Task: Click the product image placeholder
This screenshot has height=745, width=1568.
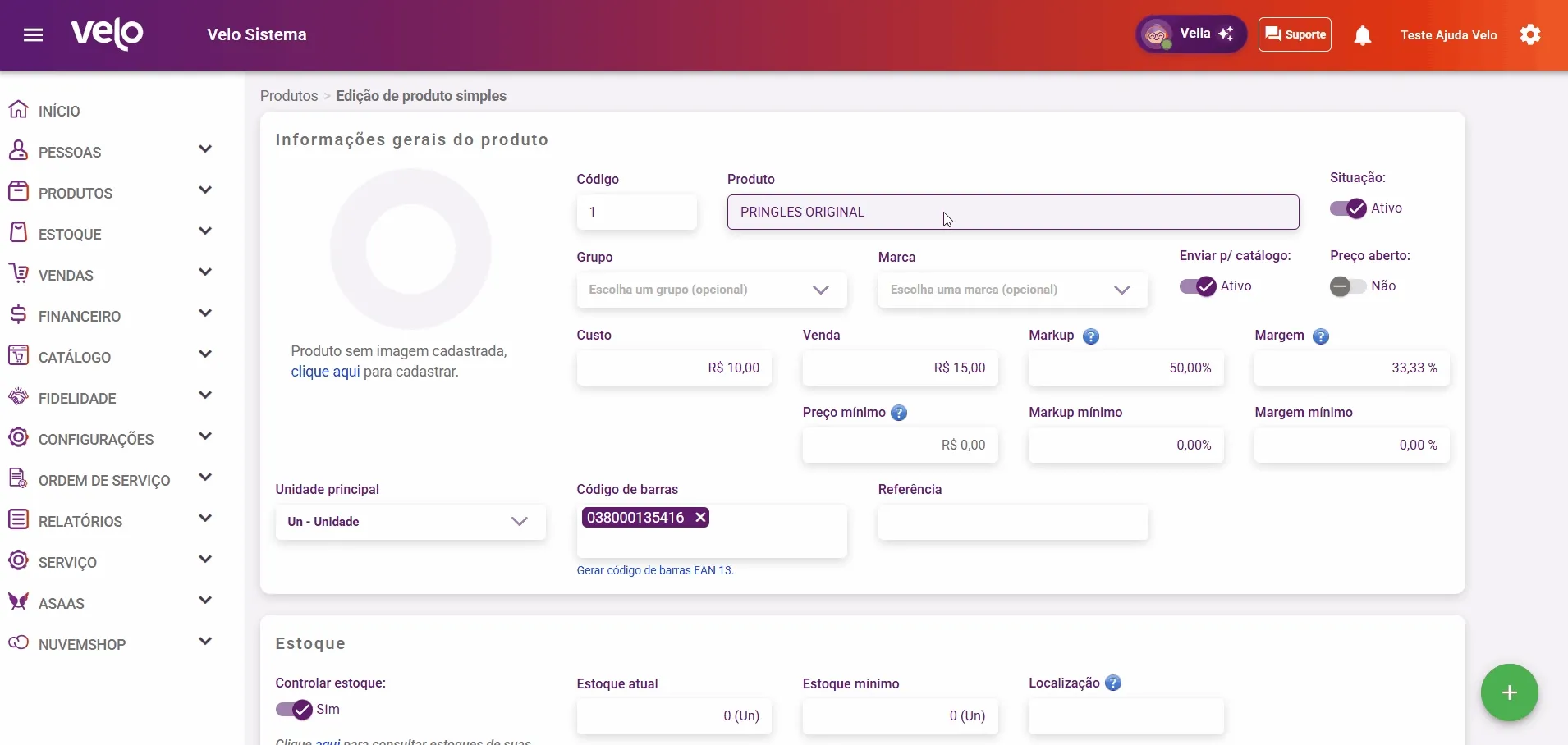Action: (410, 249)
